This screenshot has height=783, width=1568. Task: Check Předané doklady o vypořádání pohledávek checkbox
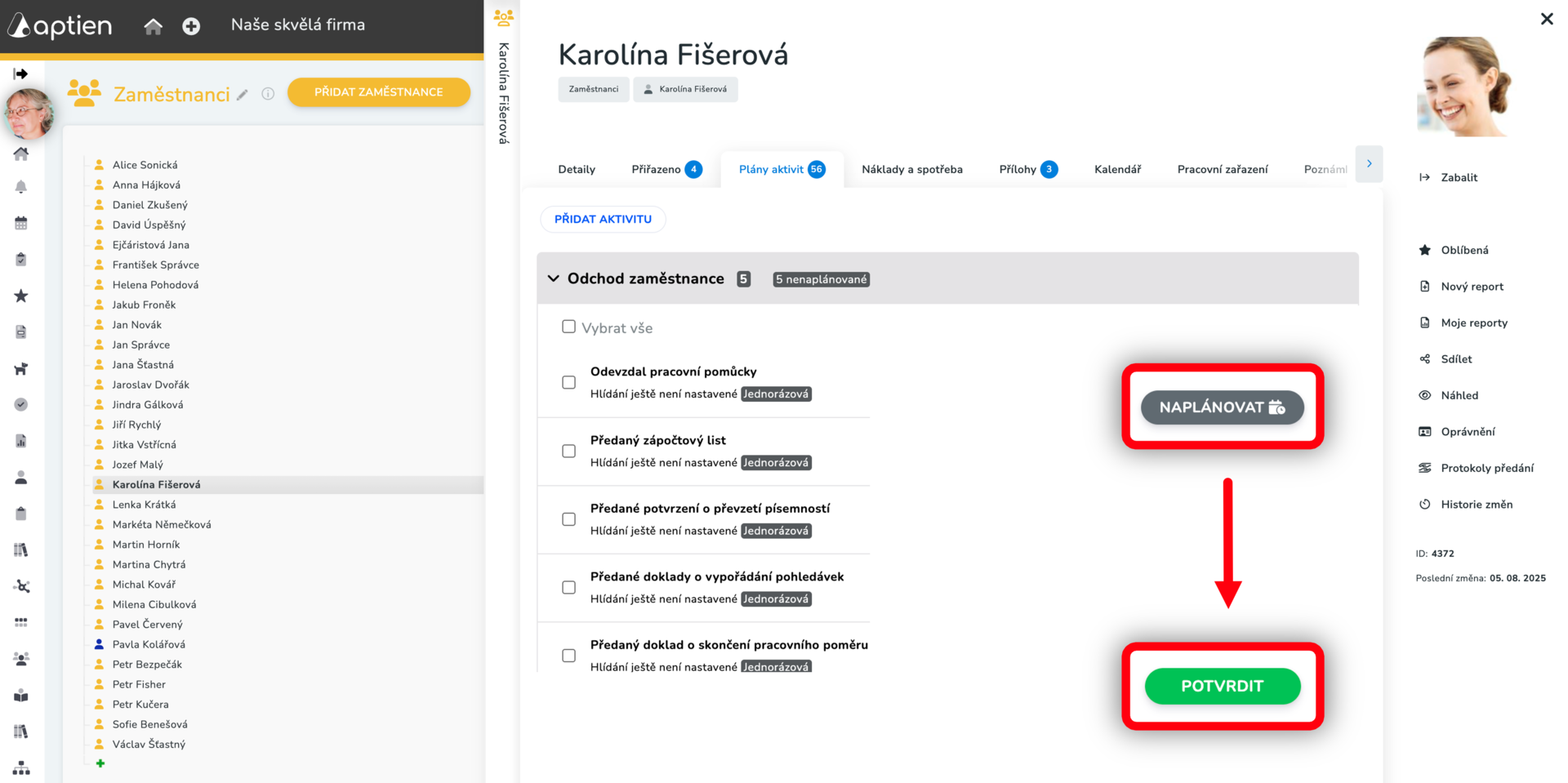[x=568, y=587]
